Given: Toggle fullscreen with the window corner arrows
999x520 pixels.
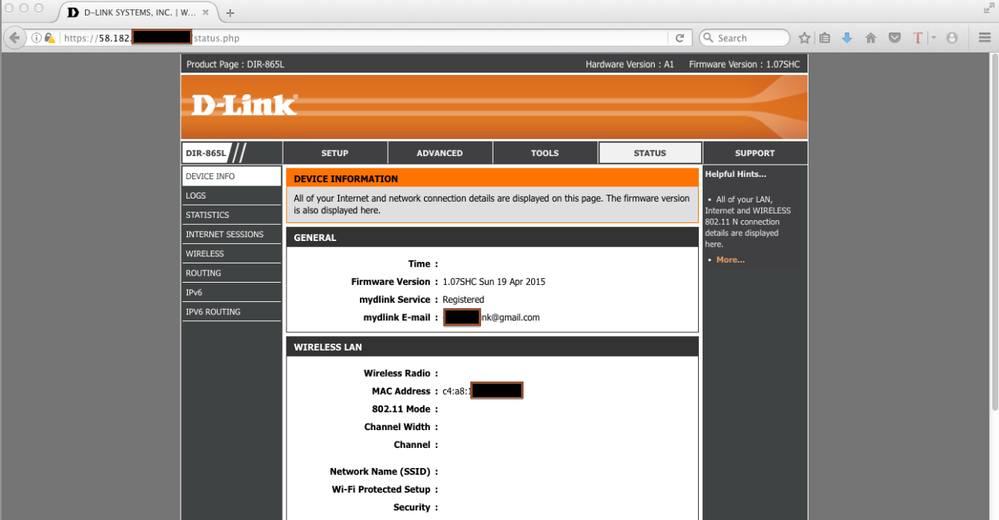Looking at the screenshot, I should click(988, 8).
